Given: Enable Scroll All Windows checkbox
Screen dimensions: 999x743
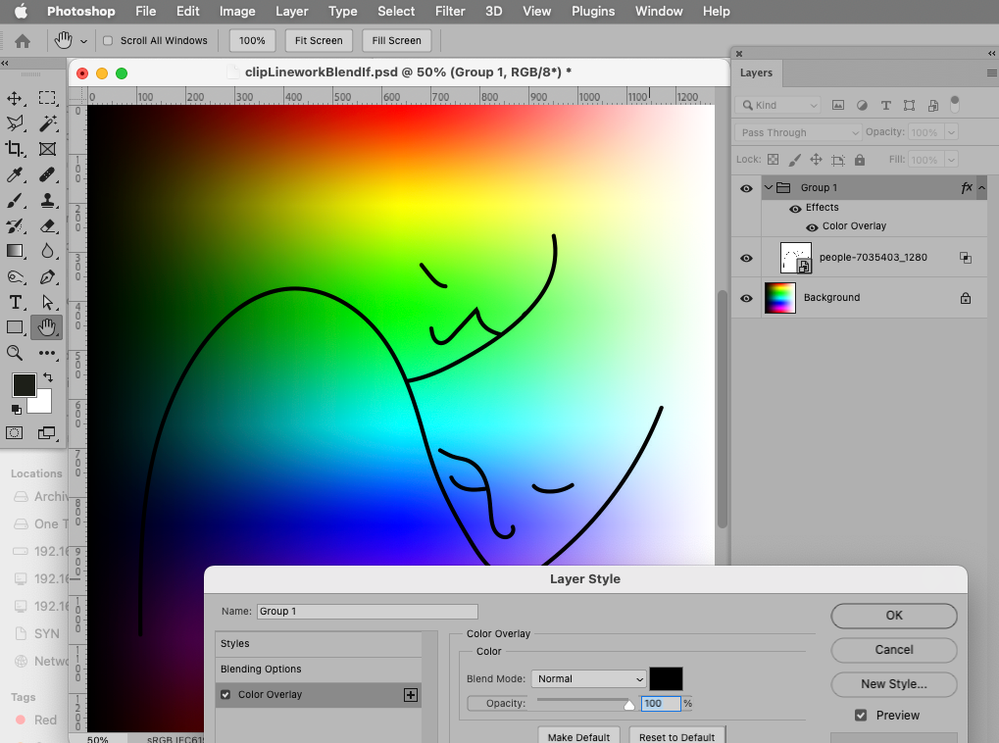Looking at the screenshot, I should 108,41.
